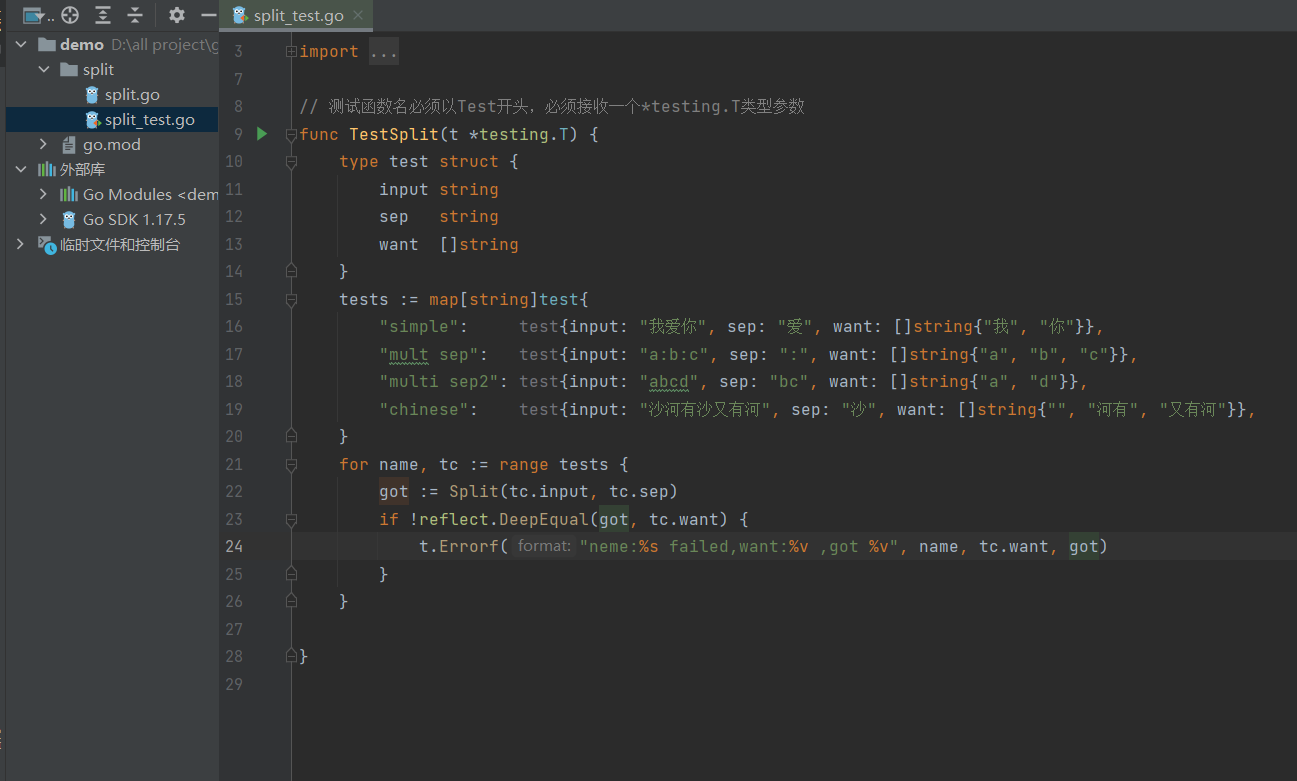
Task: Click the "format:" parameter hint on line 24
Action: (545, 546)
